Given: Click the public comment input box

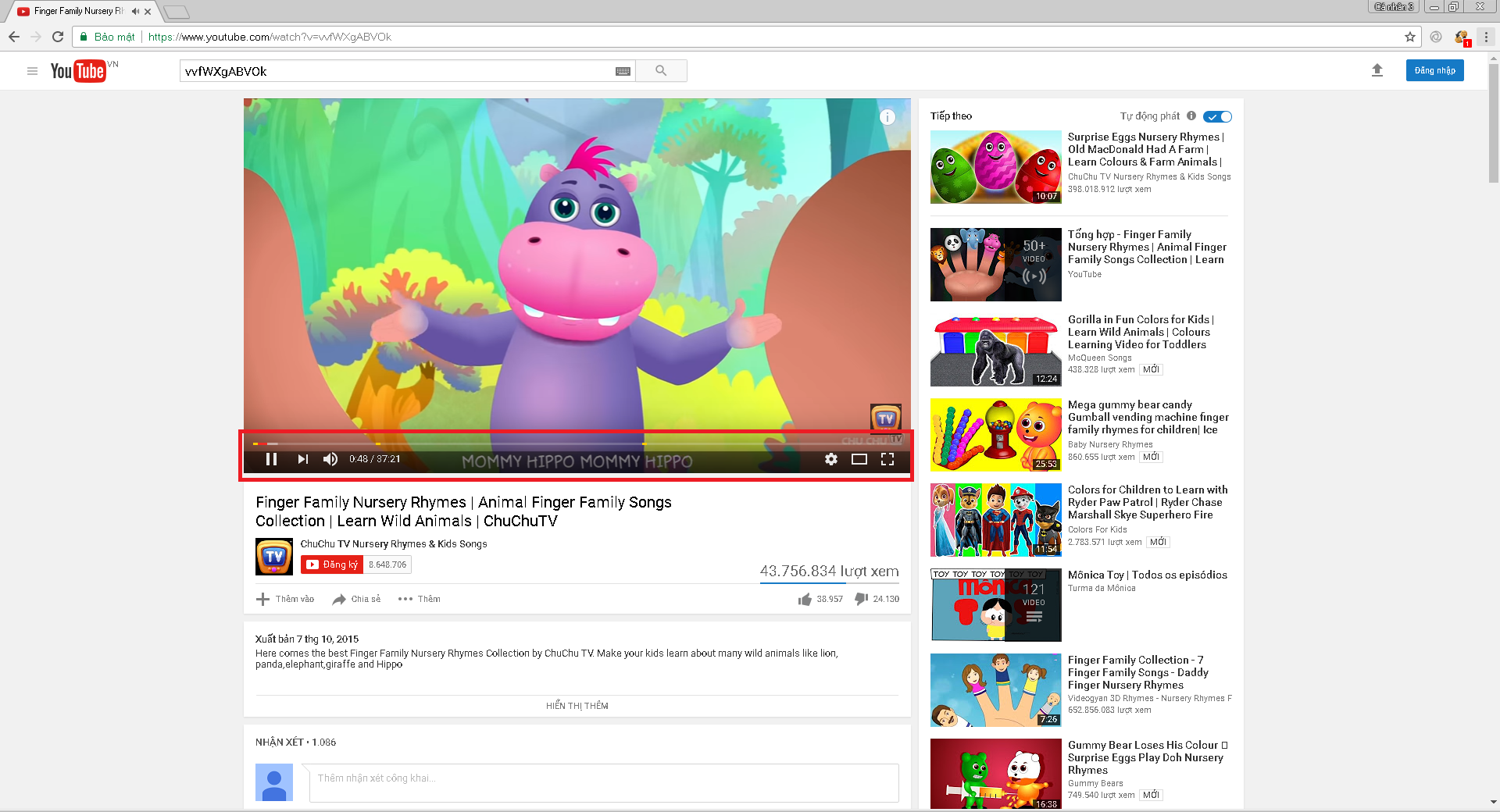Looking at the screenshot, I should tap(604, 782).
